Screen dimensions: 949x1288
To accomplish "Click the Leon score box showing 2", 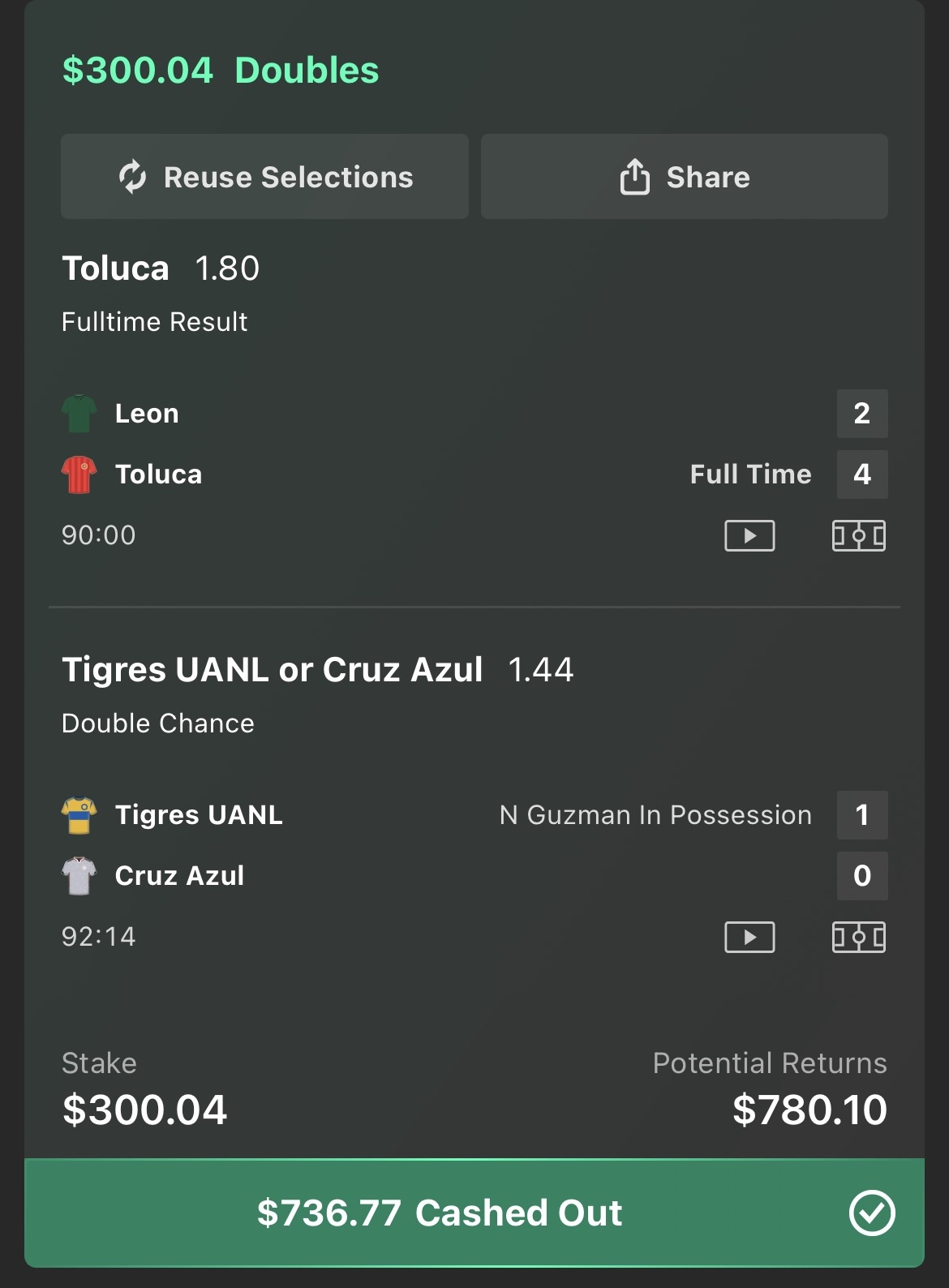I will (x=861, y=414).
